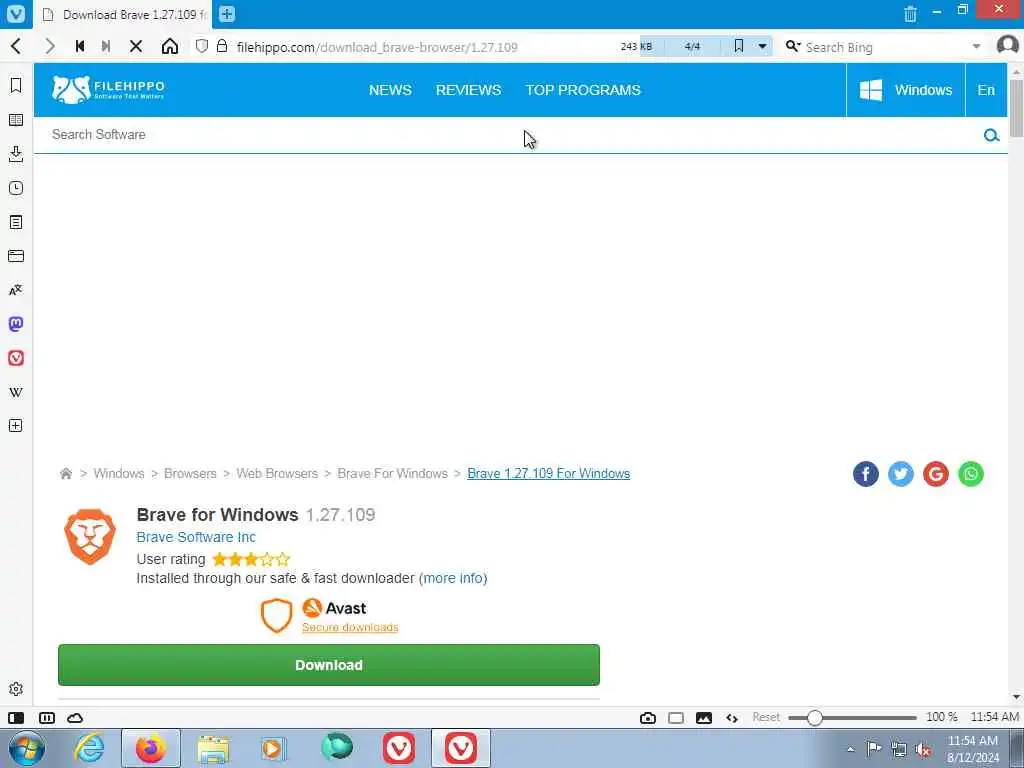Click the green Download button
1024x768 pixels.
[328, 665]
